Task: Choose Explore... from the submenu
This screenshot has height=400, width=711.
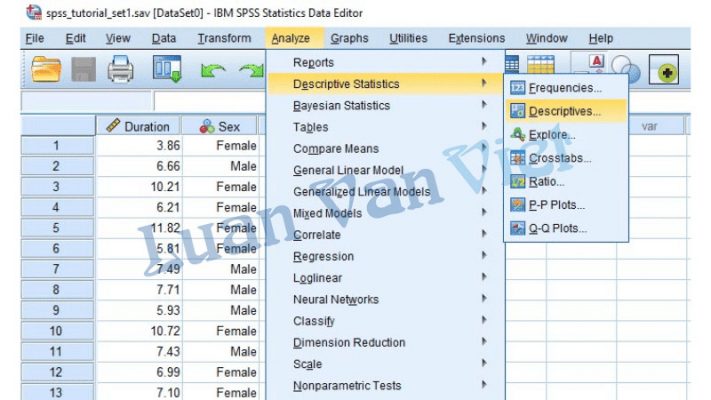Action: click(x=565, y=135)
